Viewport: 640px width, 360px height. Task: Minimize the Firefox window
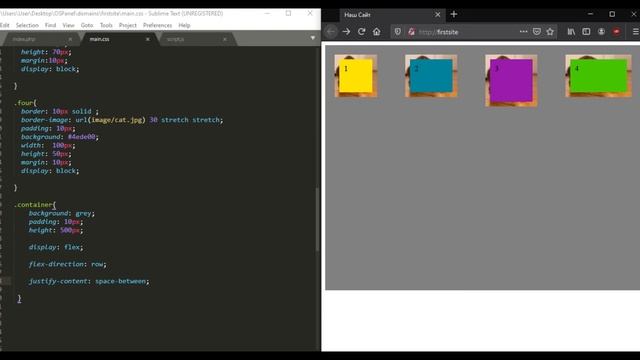click(x=590, y=14)
